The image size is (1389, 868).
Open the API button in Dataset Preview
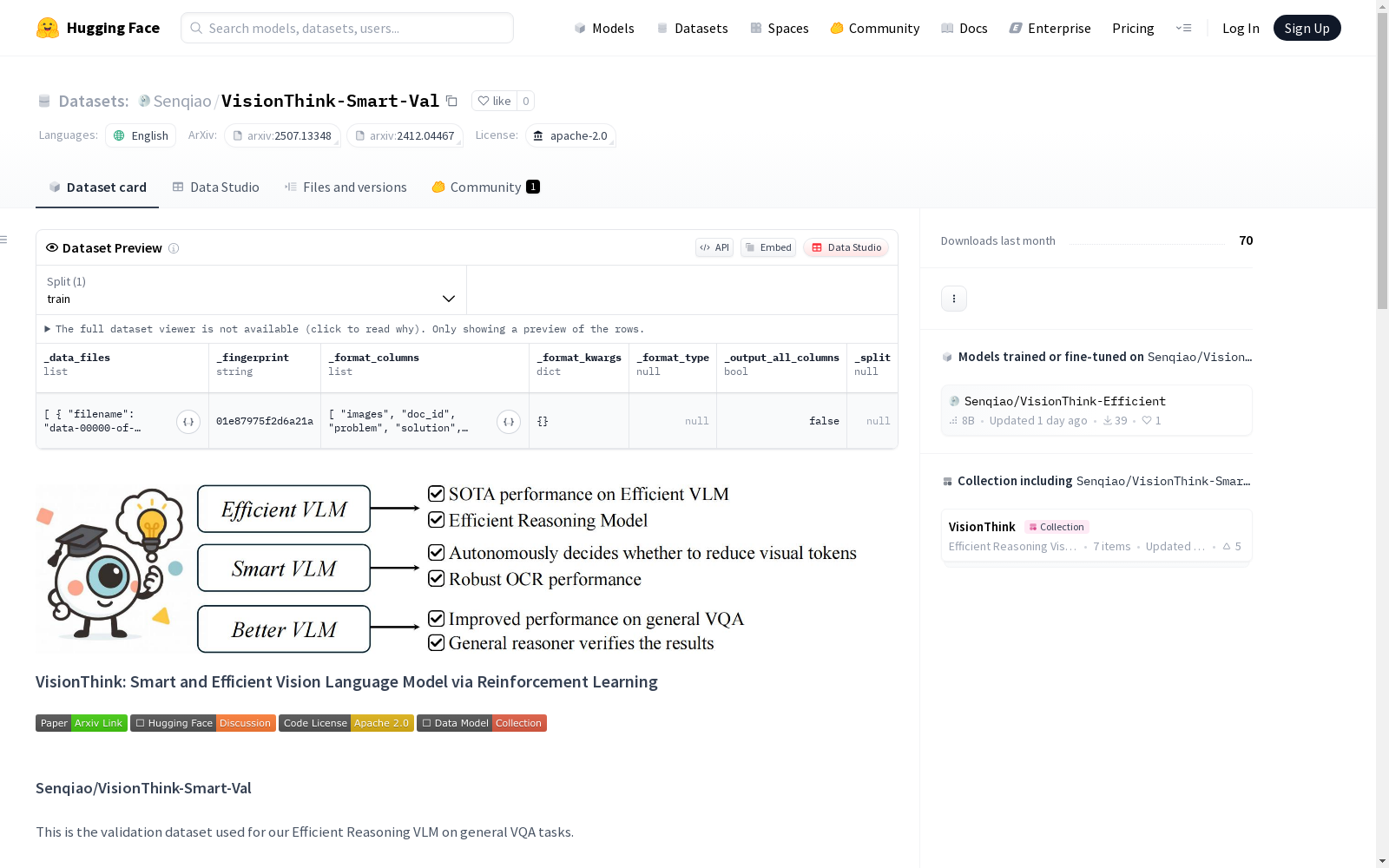[x=714, y=247]
